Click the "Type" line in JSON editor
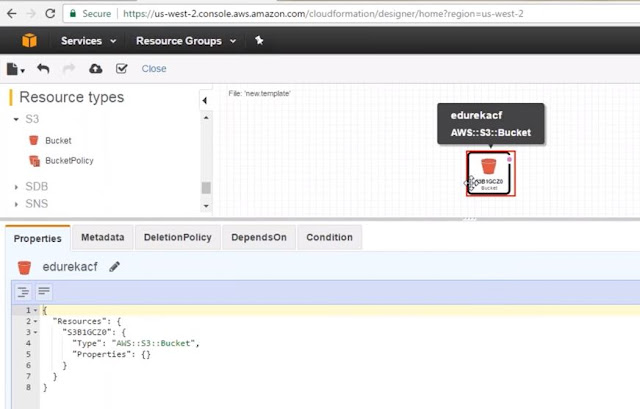This screenshot has height=409, width=640. tap(136, 343)
